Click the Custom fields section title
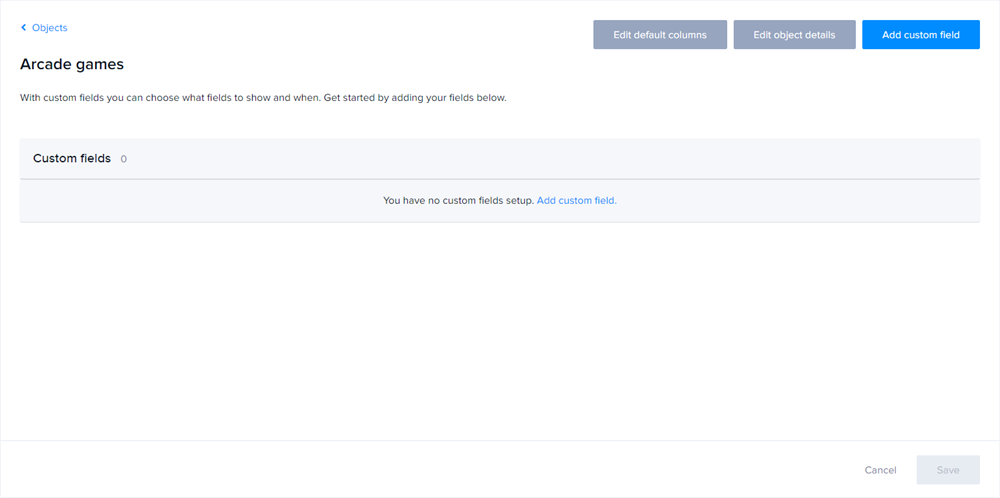Screen dimensions: 1000x498 [x=72, y=159]
